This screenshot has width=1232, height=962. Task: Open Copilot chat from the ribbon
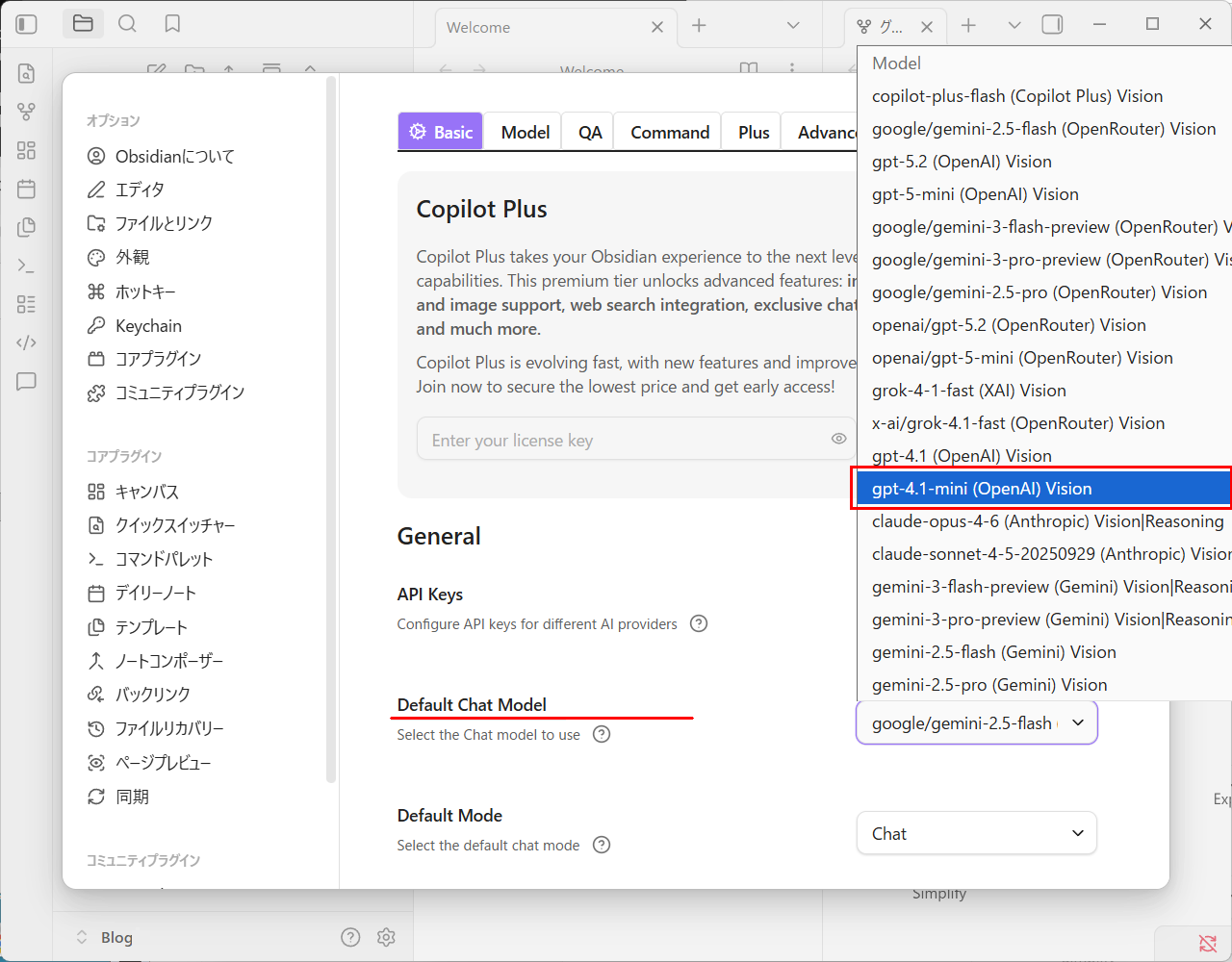click(x=26, y=381)
